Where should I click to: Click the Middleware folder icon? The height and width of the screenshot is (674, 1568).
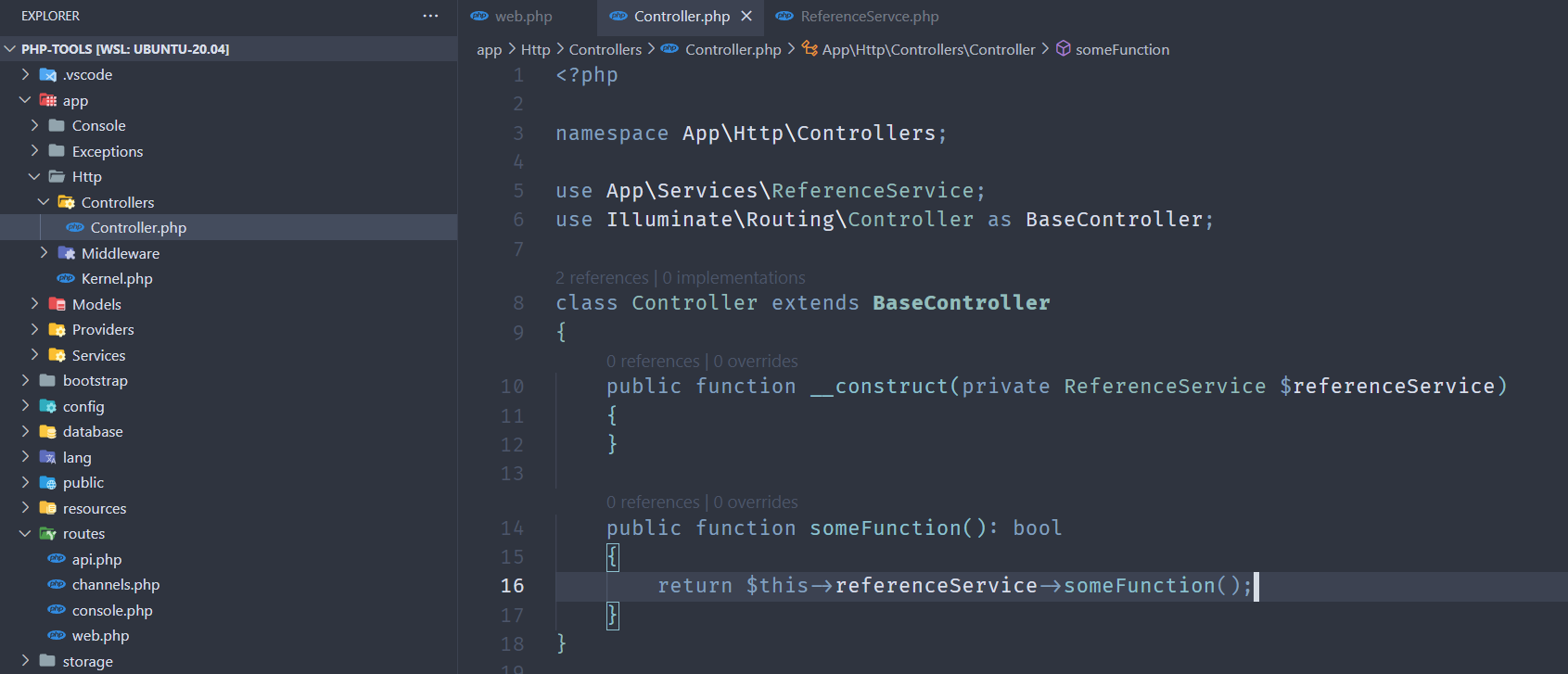click(67, 253)
